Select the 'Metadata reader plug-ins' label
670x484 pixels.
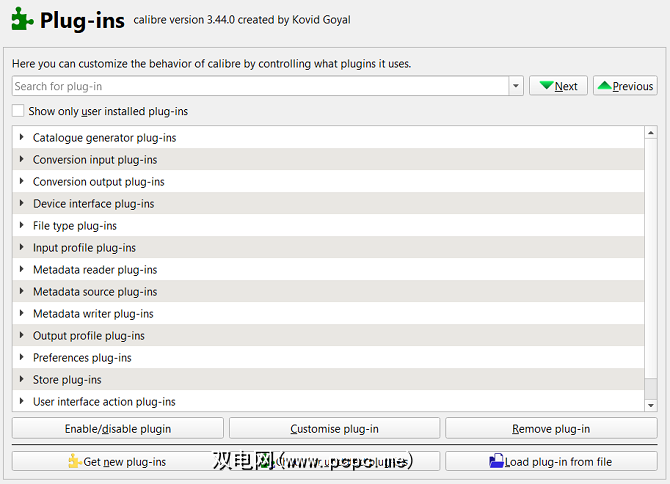[x=95, y=270]
